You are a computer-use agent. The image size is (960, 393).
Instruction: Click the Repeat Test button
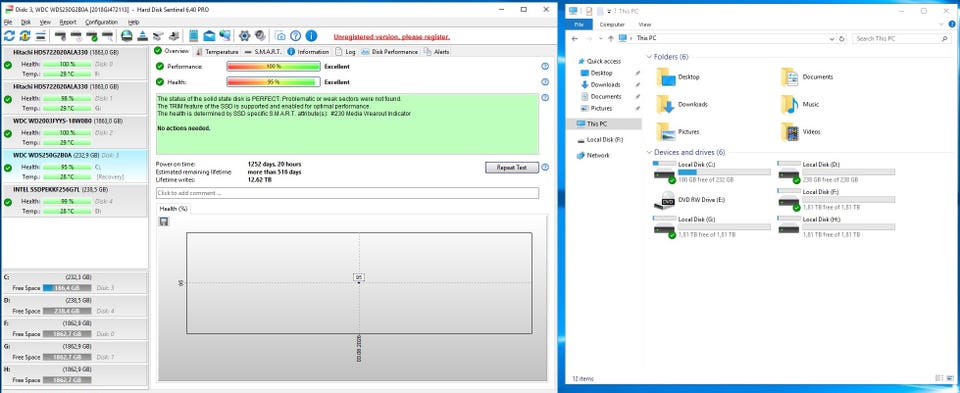point(512,167)
